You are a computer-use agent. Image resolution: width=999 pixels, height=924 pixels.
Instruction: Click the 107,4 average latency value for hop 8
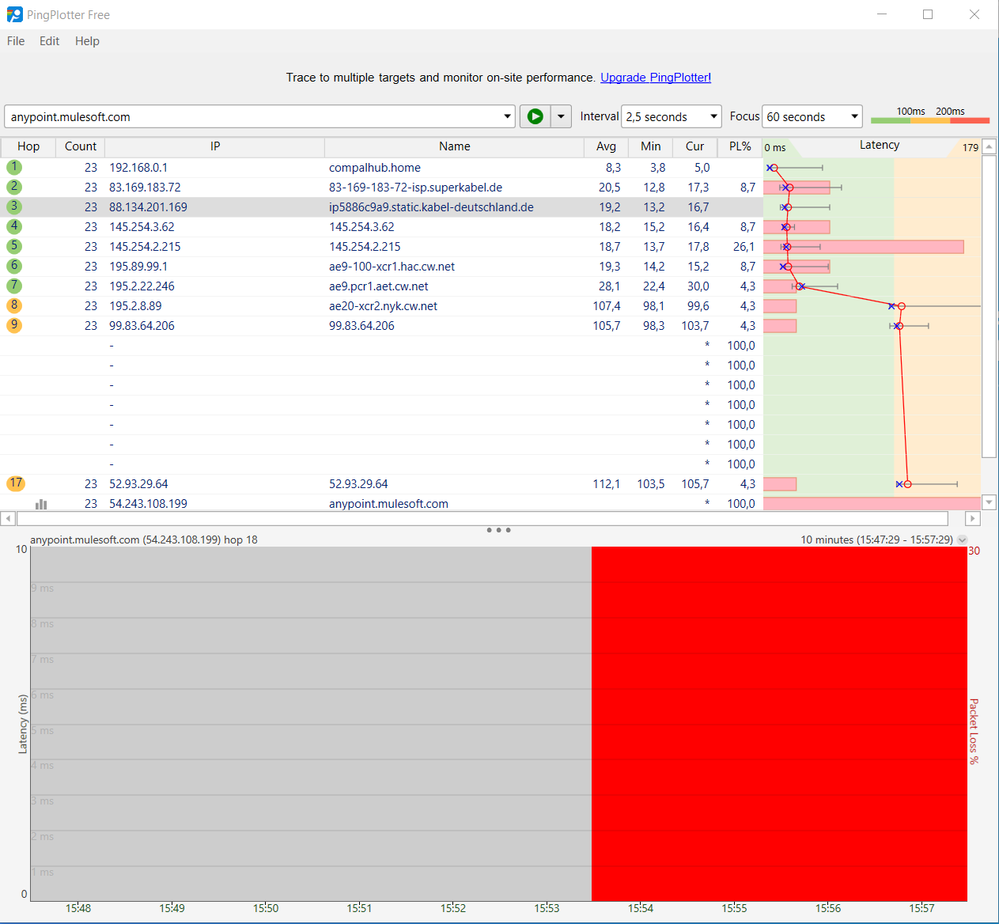point(607,306)
